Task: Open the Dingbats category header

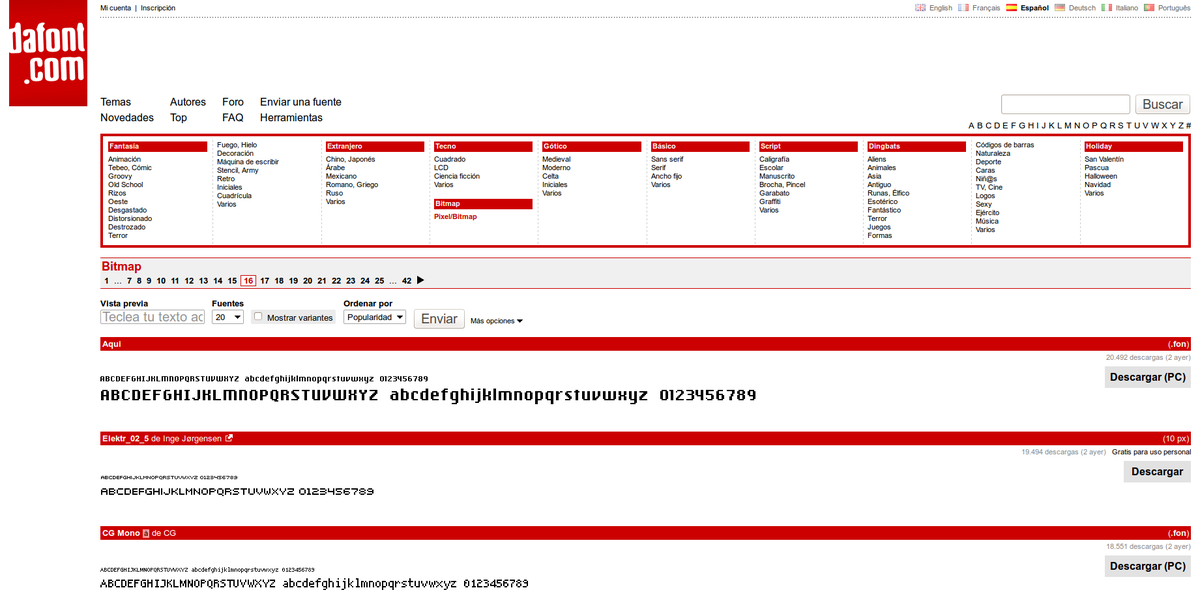Action: coord(917,146)
